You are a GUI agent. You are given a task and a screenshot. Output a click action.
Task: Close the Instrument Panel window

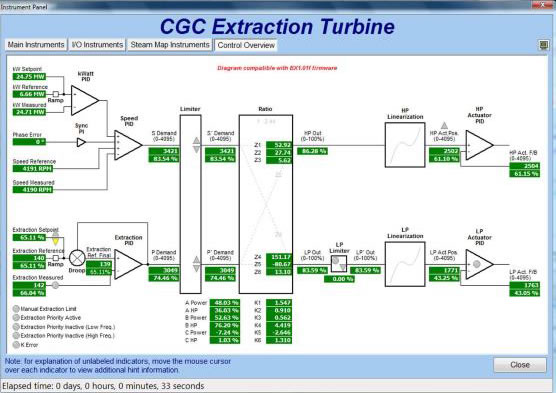tap(542, 4)
